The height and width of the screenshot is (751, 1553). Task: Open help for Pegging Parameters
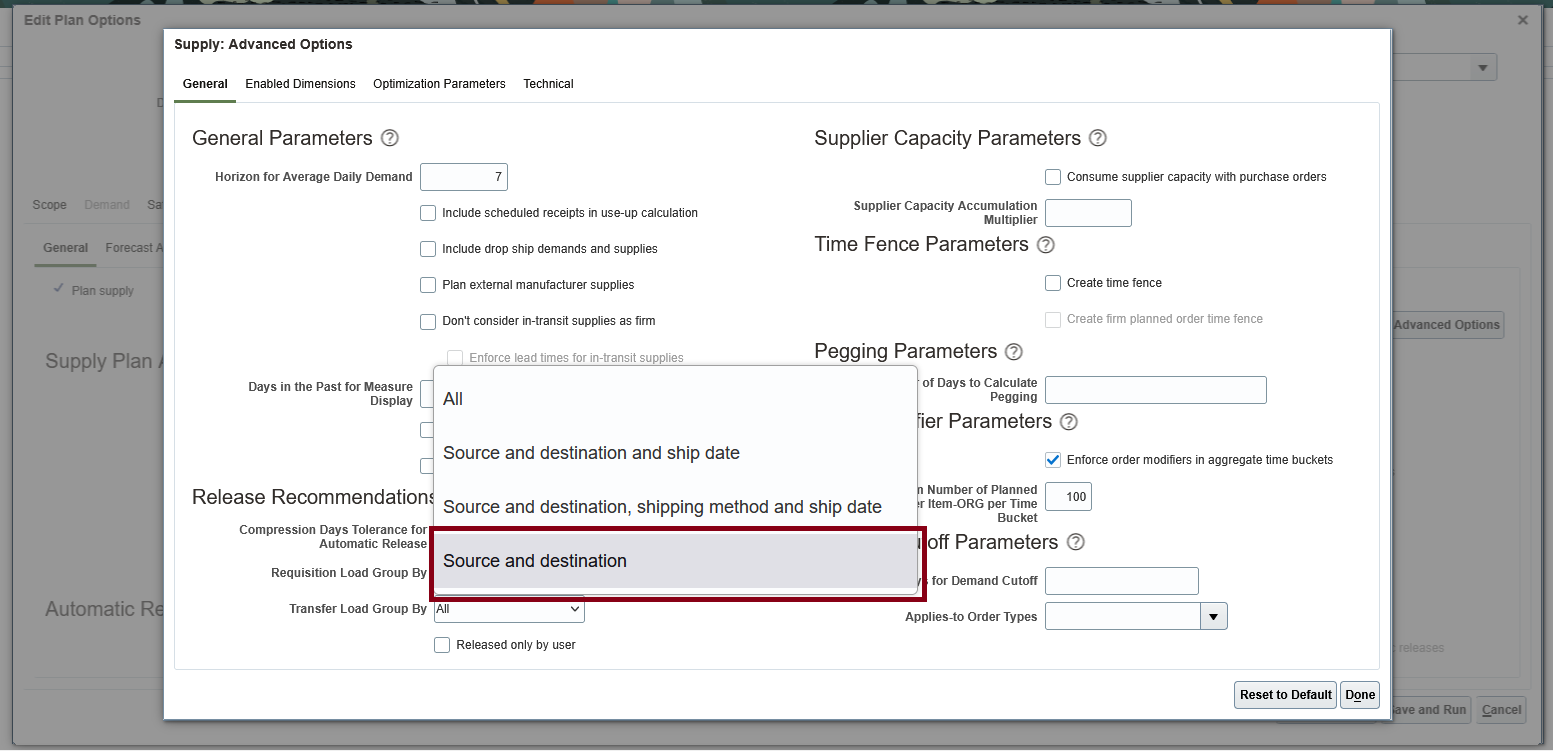click(x=1013, y=352)
